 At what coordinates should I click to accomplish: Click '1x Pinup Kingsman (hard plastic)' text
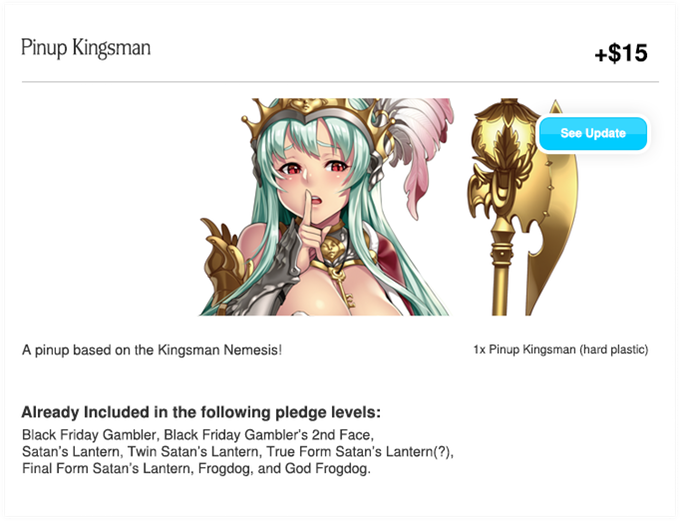pos(561,350)
